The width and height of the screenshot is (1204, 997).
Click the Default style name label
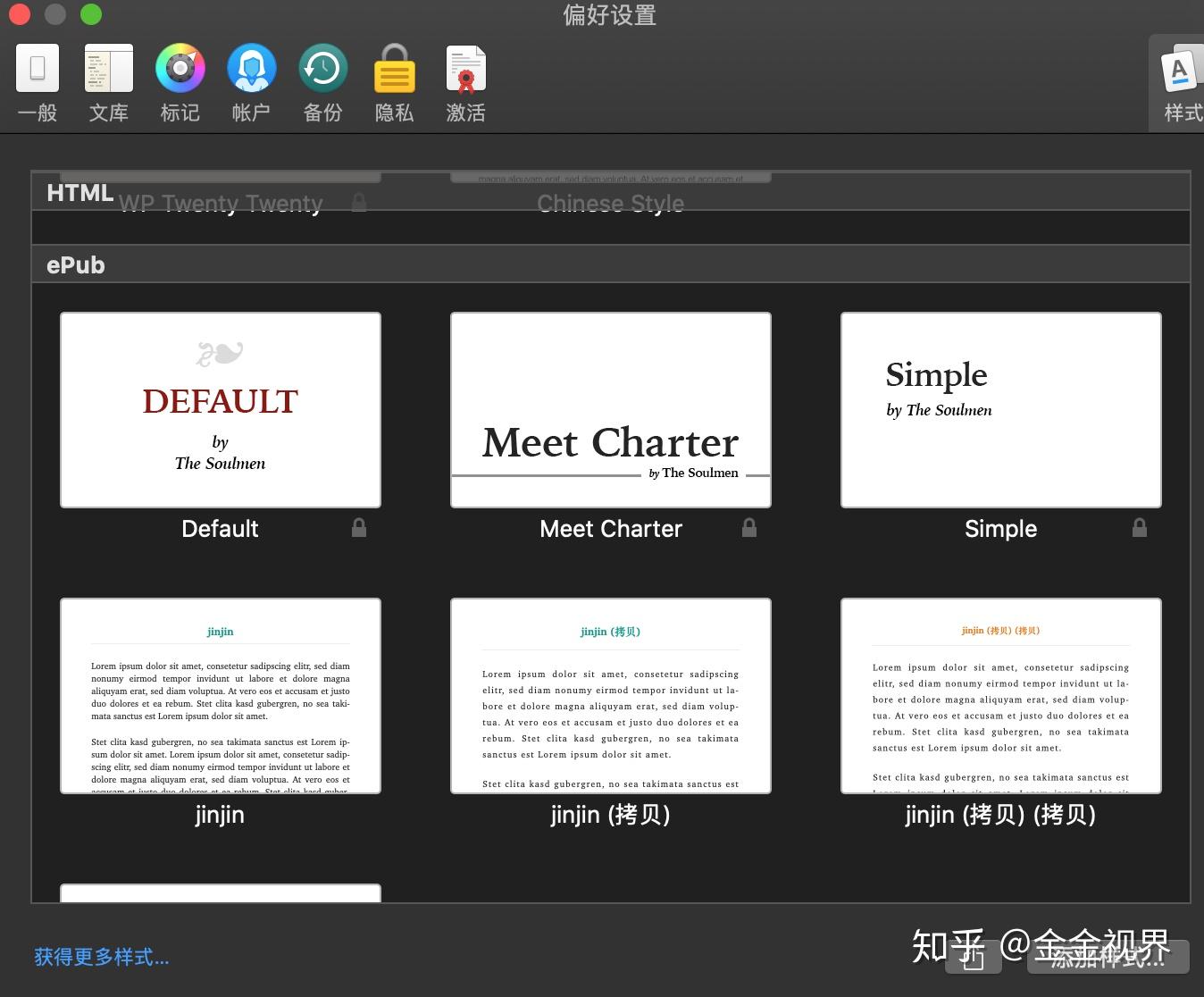coord(220,529)
